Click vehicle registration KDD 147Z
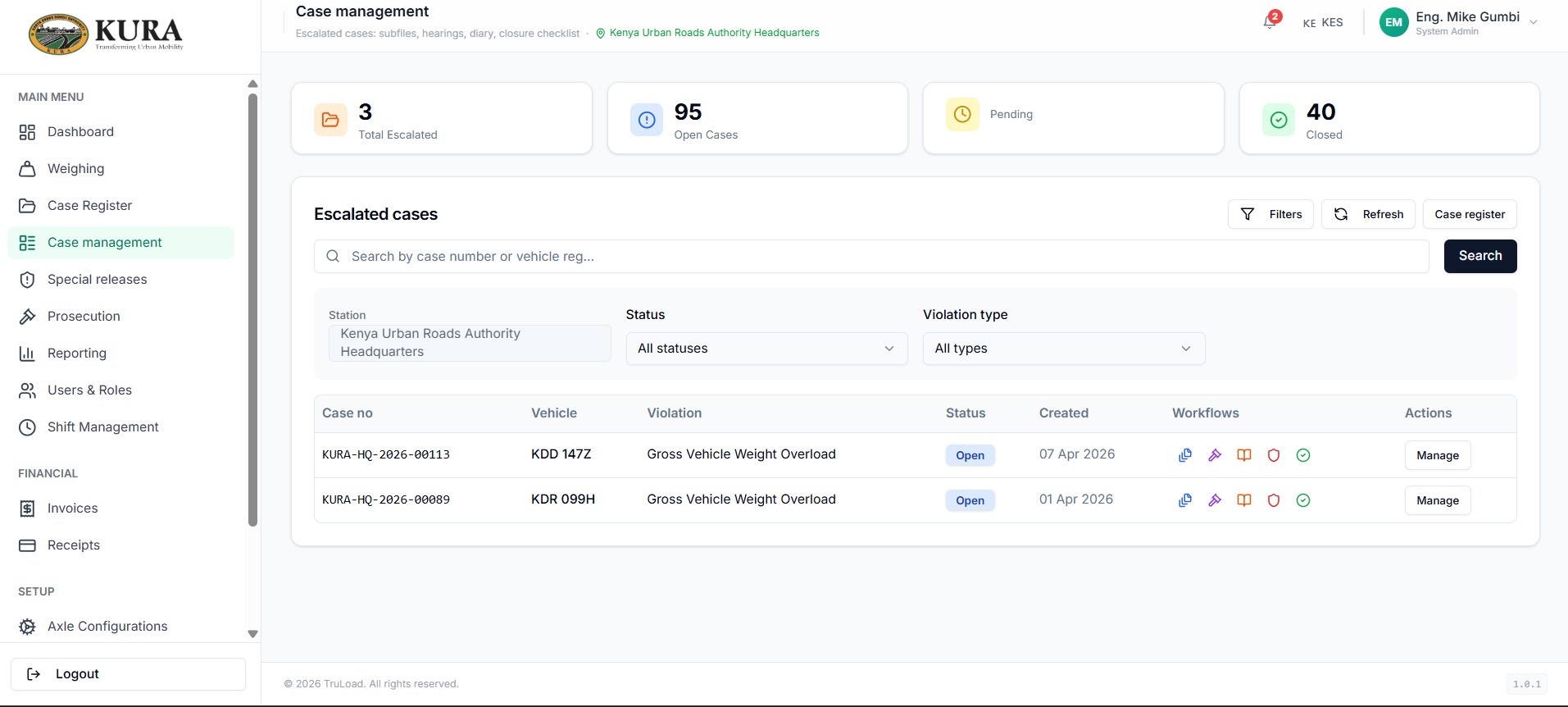The image size is (1568, 707). (561, 454)
